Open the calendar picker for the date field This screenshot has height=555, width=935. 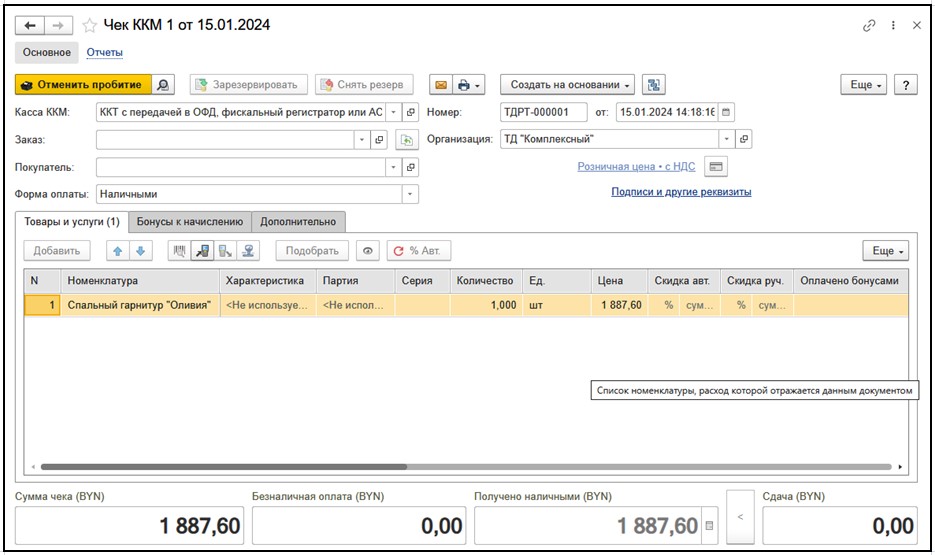(726, 112)
